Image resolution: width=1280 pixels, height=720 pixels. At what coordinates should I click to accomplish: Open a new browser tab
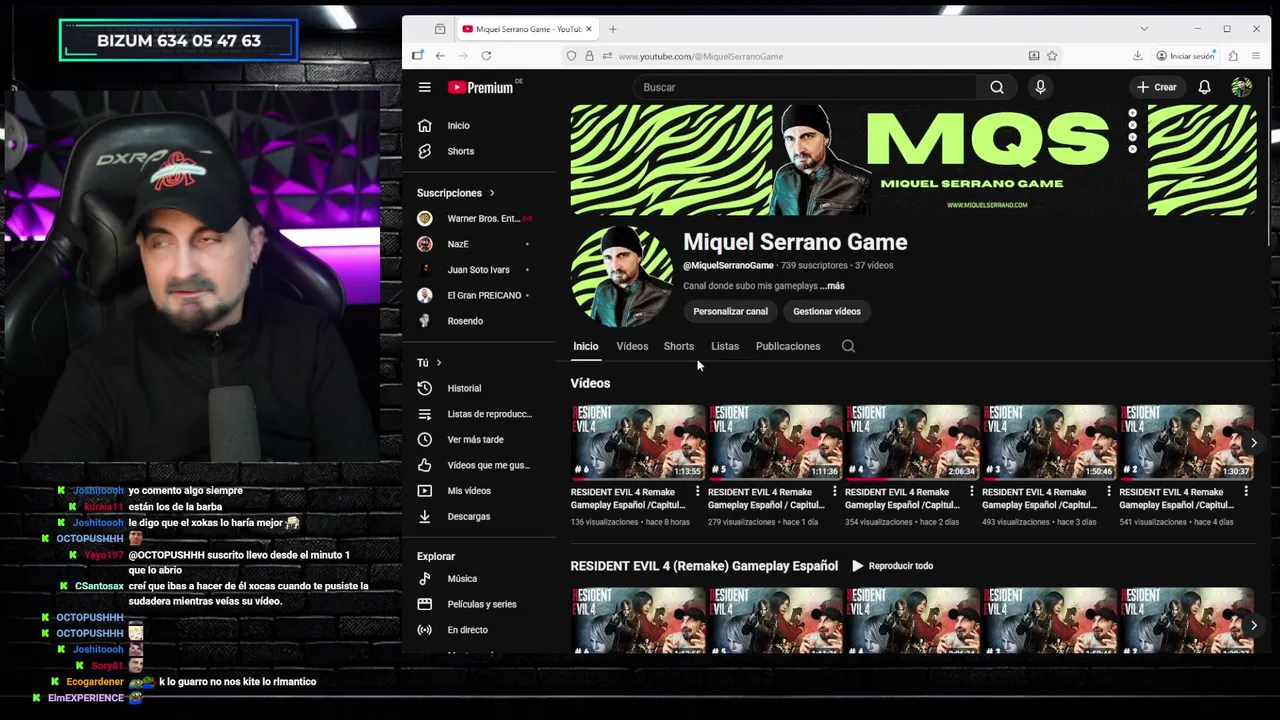click(613, 29)
